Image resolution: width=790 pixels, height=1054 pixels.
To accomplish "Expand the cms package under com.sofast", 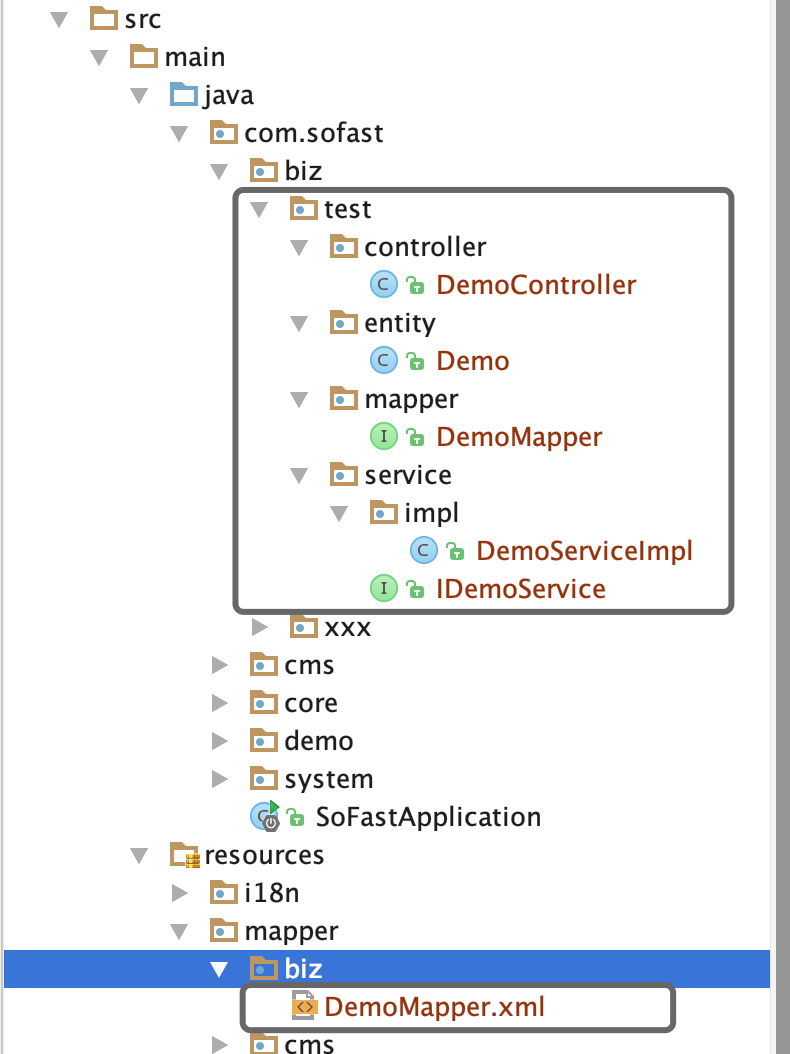I will [220, 665].
